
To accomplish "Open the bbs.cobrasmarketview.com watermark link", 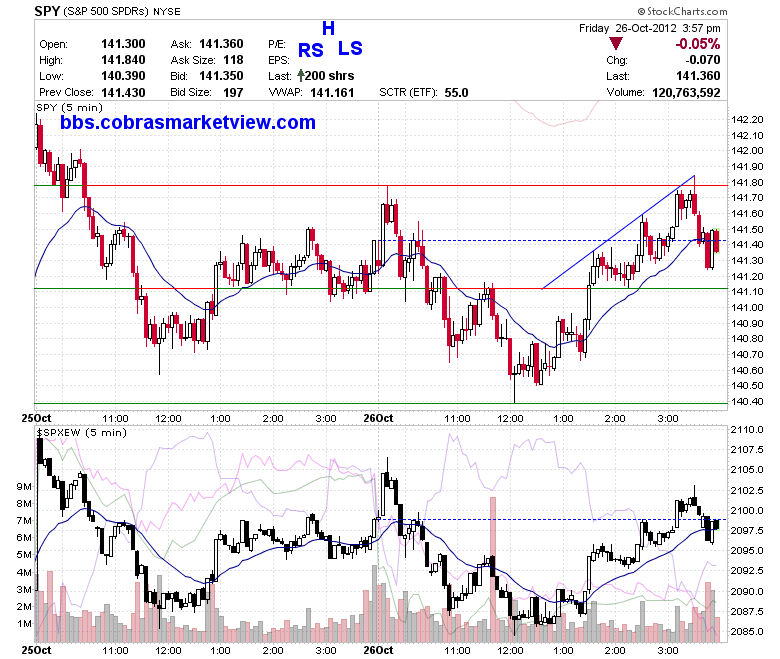I will click(x=188, y=122).
